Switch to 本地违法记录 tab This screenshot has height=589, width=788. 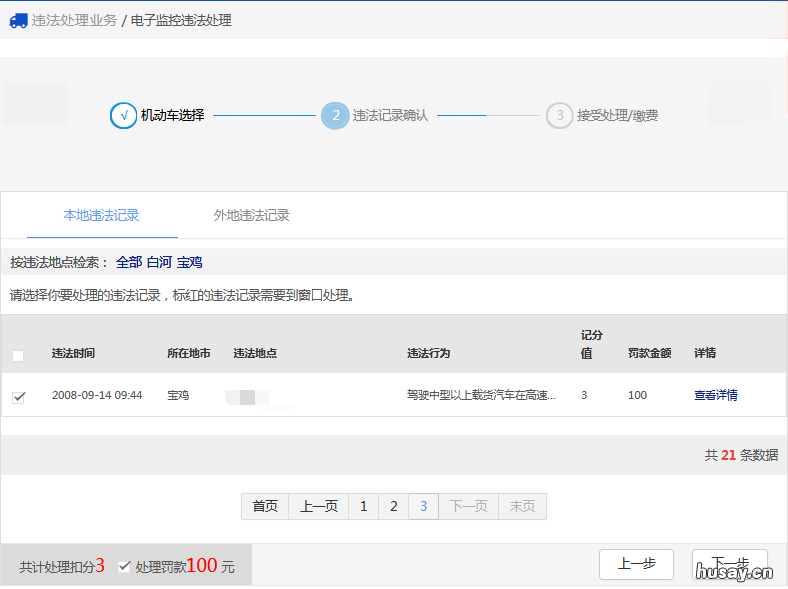101,215
